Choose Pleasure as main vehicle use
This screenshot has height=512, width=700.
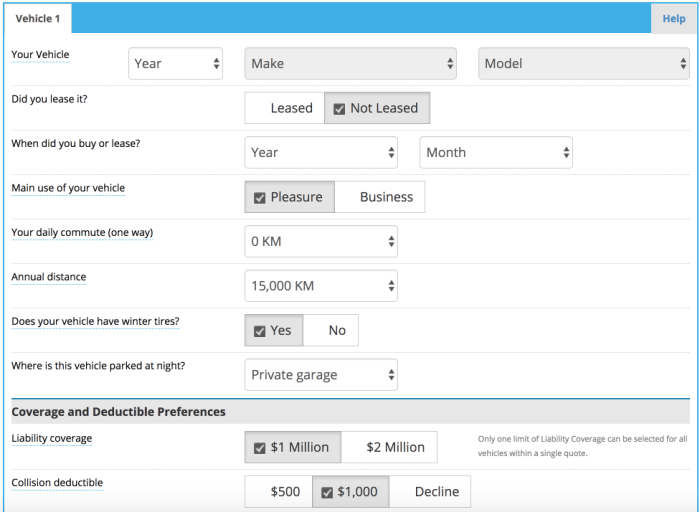[289, 197]
